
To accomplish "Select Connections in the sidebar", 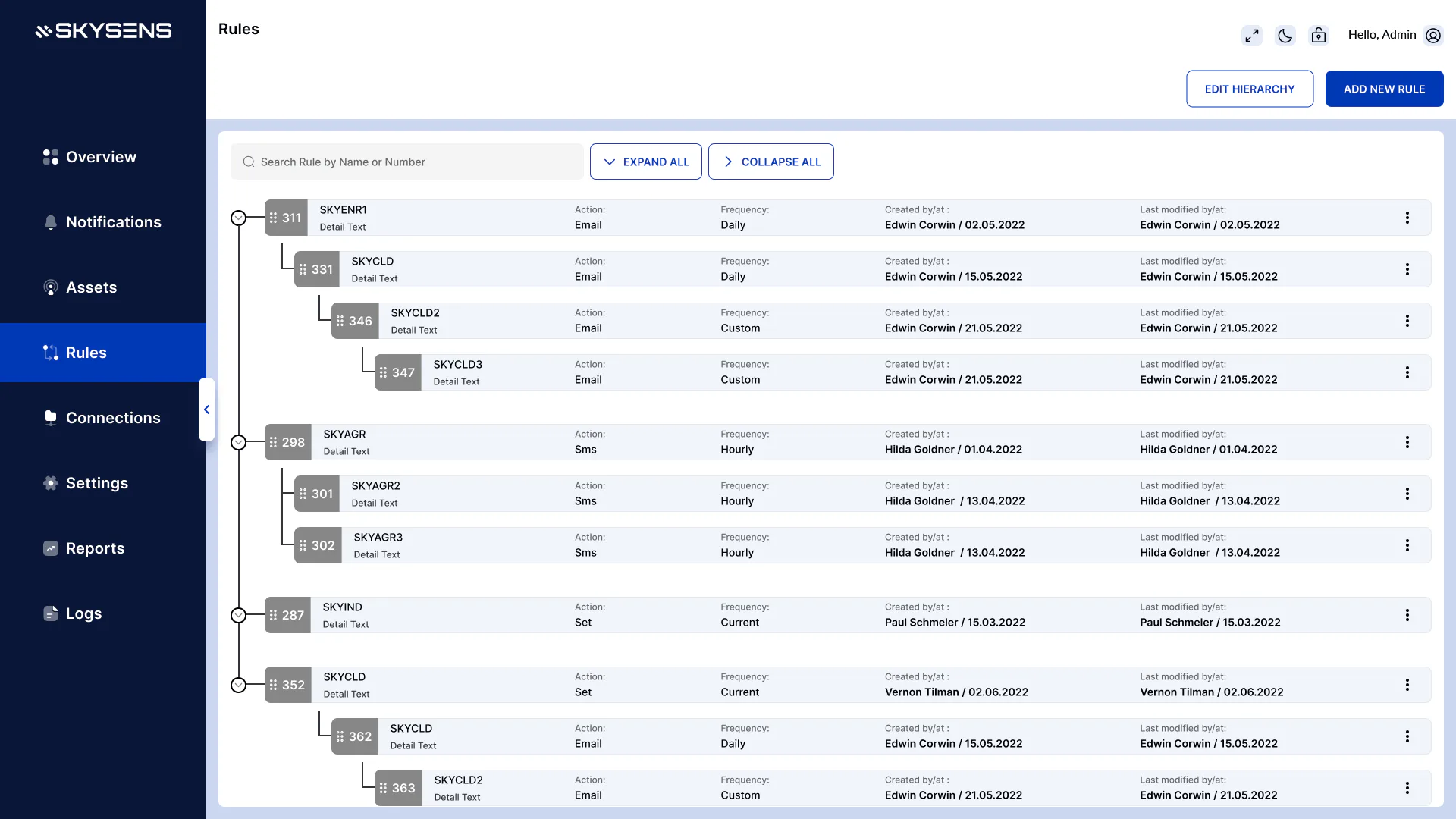I will (x=103, y=418).
